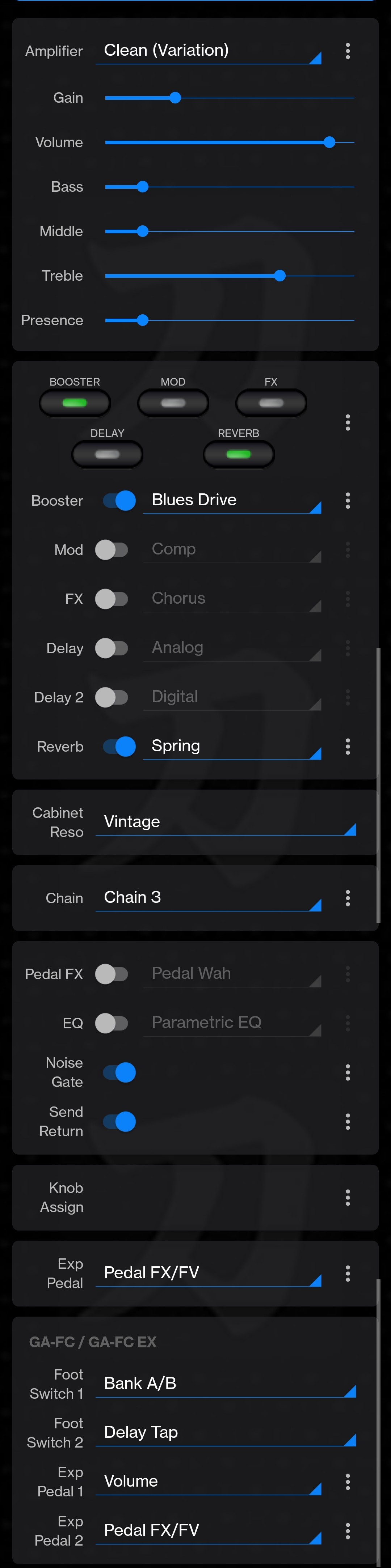Open Reverb effect three-dot settings
391x1568 pixels.
coord(348,746)
